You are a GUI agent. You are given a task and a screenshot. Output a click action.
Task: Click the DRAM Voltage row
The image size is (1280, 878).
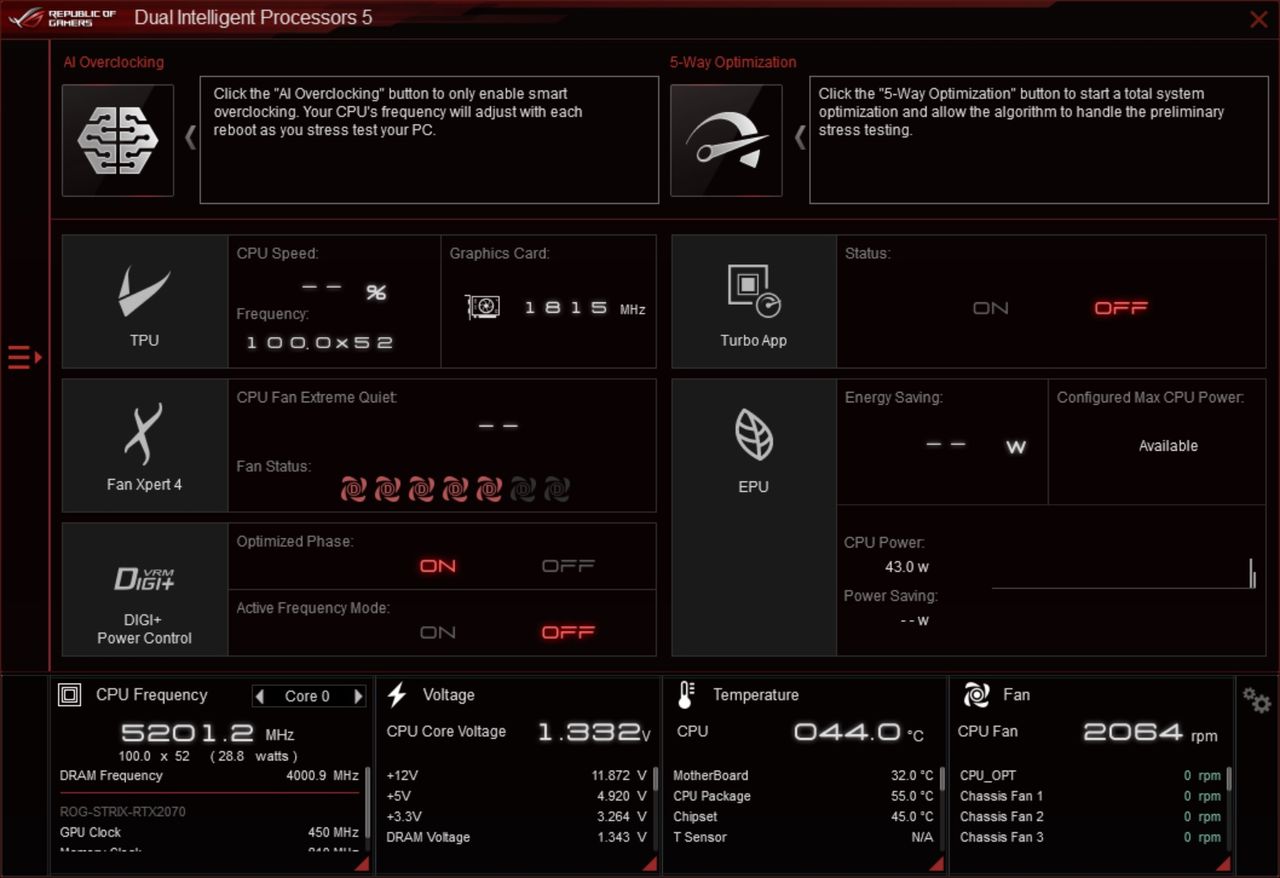pyautogui.click(x=517, y=838)
